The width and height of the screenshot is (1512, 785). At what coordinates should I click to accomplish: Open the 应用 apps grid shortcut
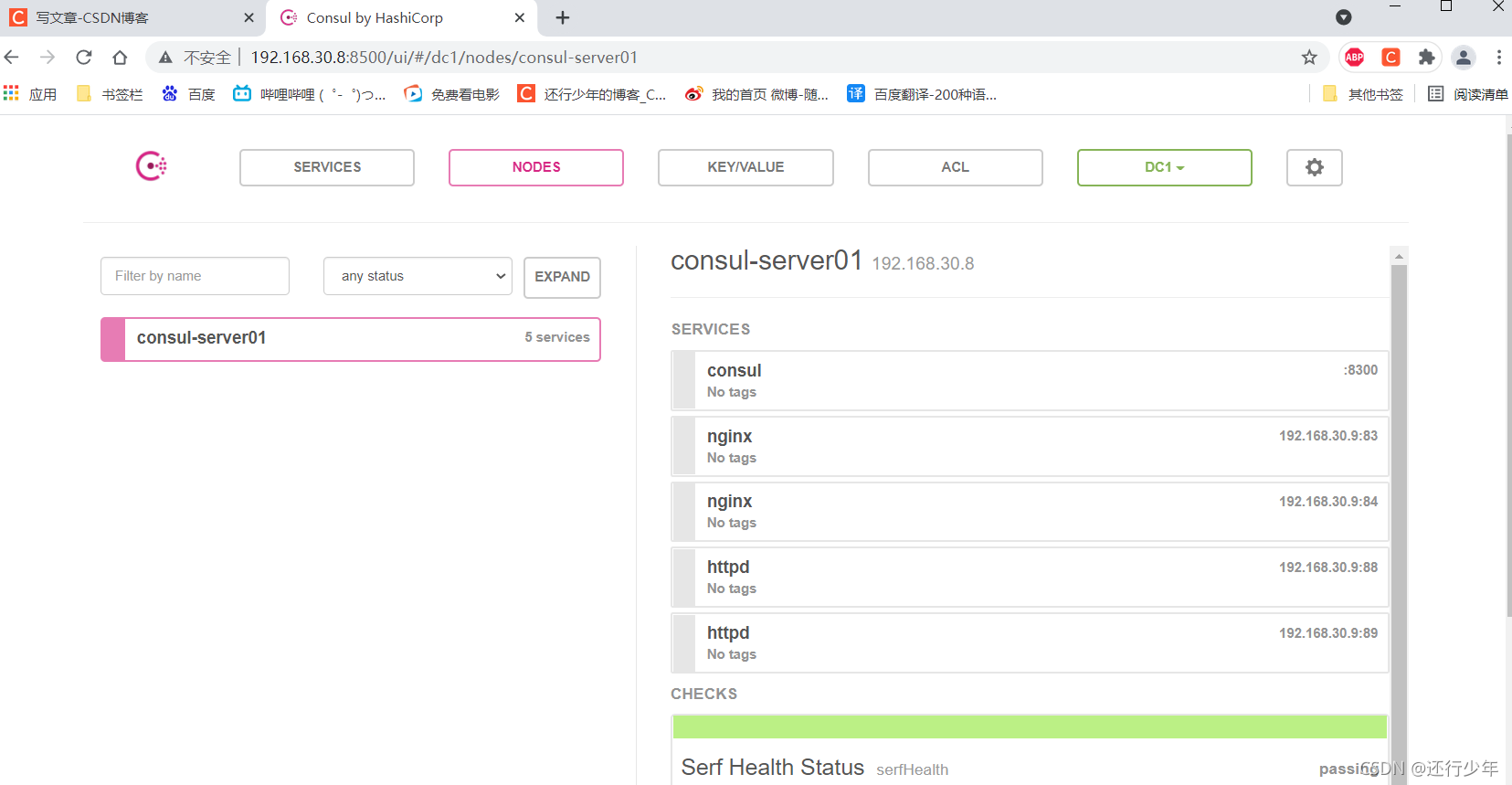(30, 94)
